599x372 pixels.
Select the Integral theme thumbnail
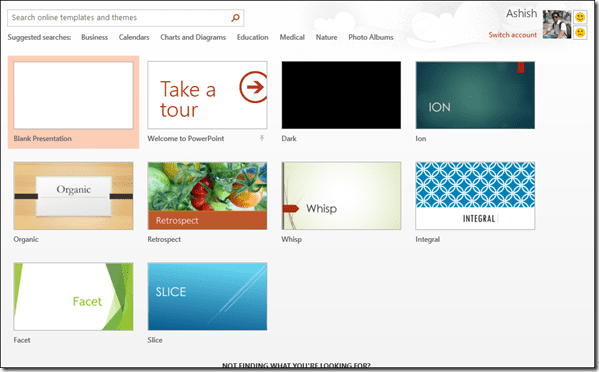pos(475,196)
